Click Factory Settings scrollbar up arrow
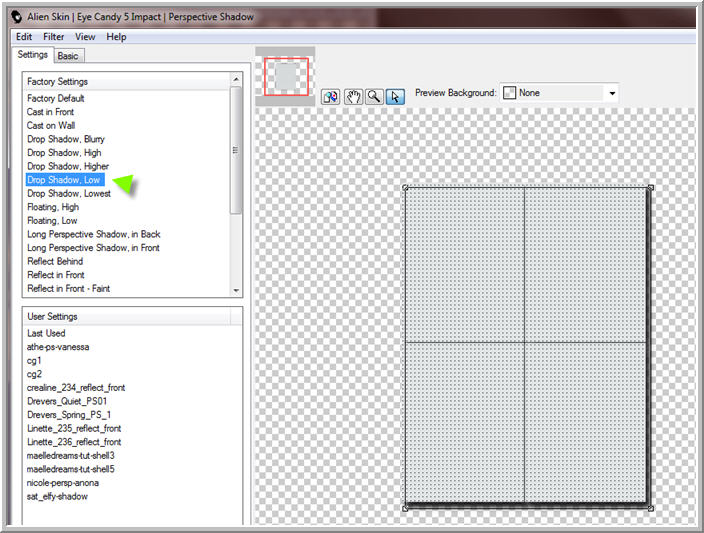Viewport: 704px width, 533px height. [236, 79]
